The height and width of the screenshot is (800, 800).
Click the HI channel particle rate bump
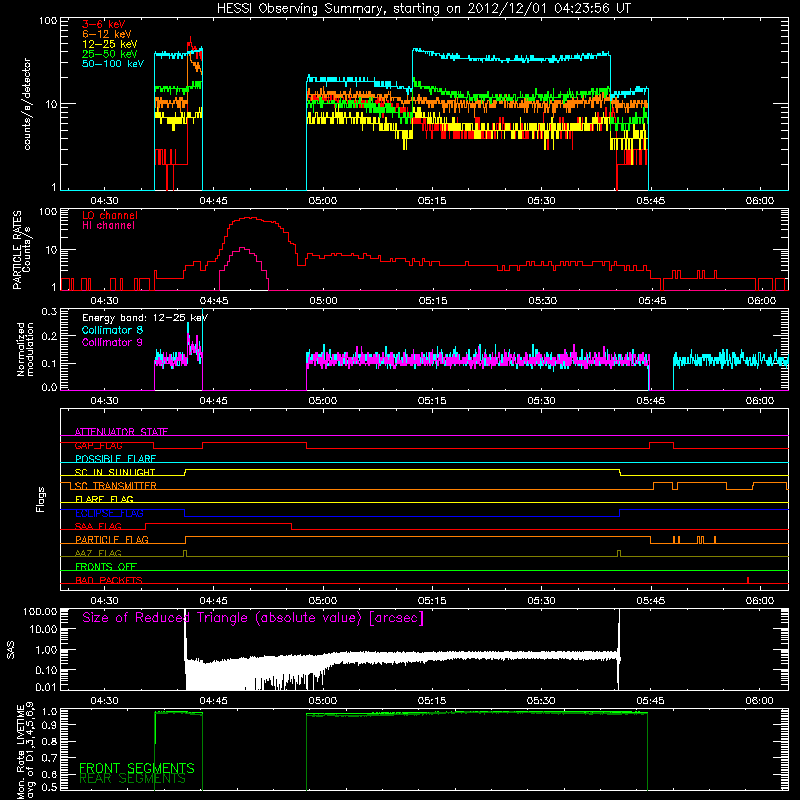242,248
